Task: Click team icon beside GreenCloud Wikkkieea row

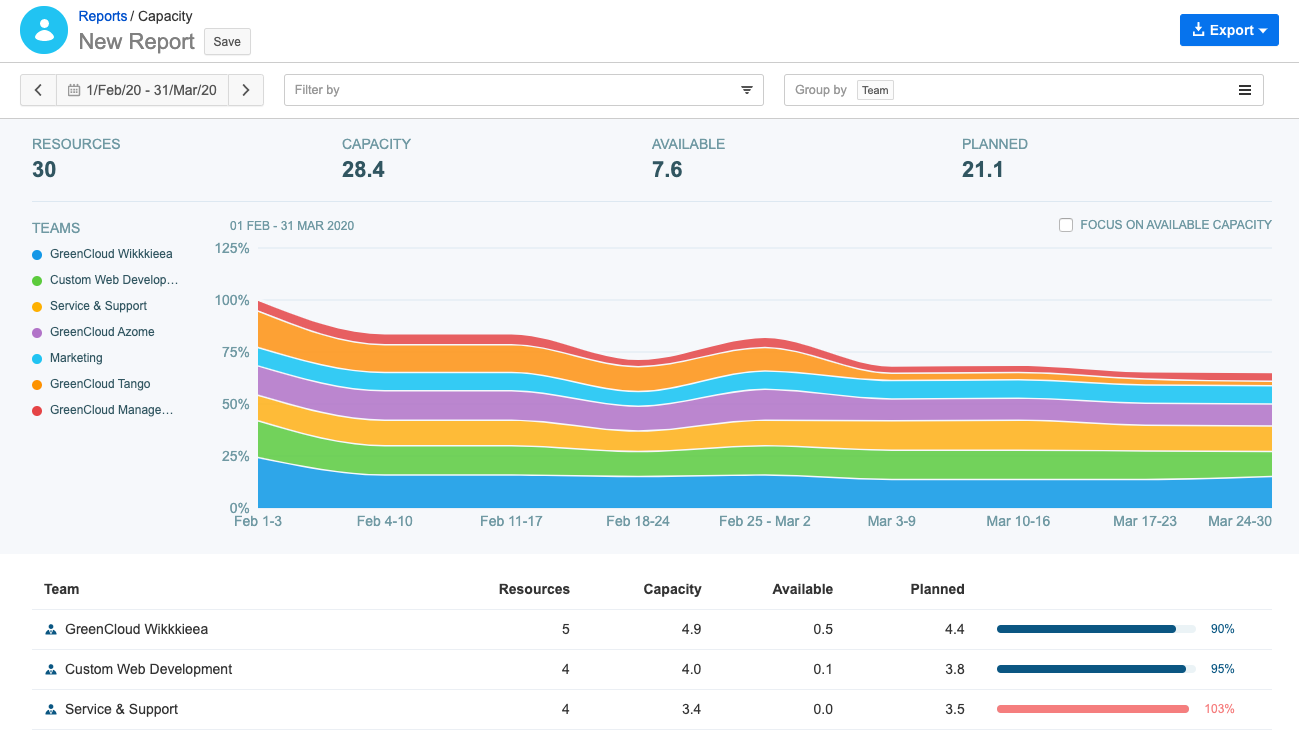Action: point(51,630)
